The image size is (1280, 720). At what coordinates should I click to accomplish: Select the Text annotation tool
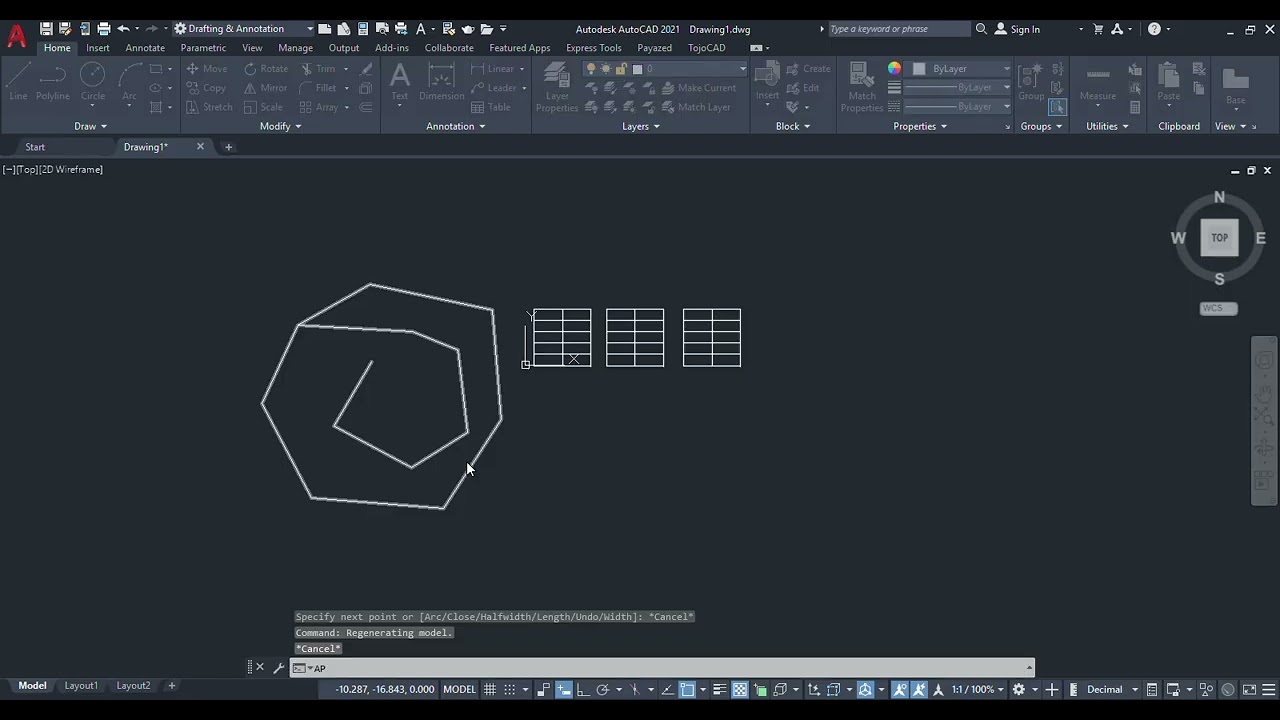(x=400, y=82)
